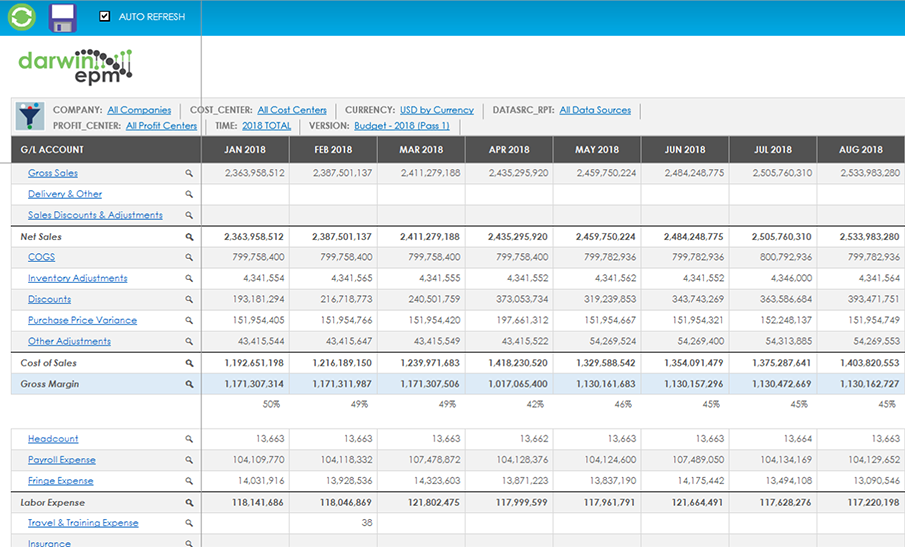The image size is (905, 550).
Task: Open the Budget - 2018 (Pass 1) version link
Action: point(402,125)
